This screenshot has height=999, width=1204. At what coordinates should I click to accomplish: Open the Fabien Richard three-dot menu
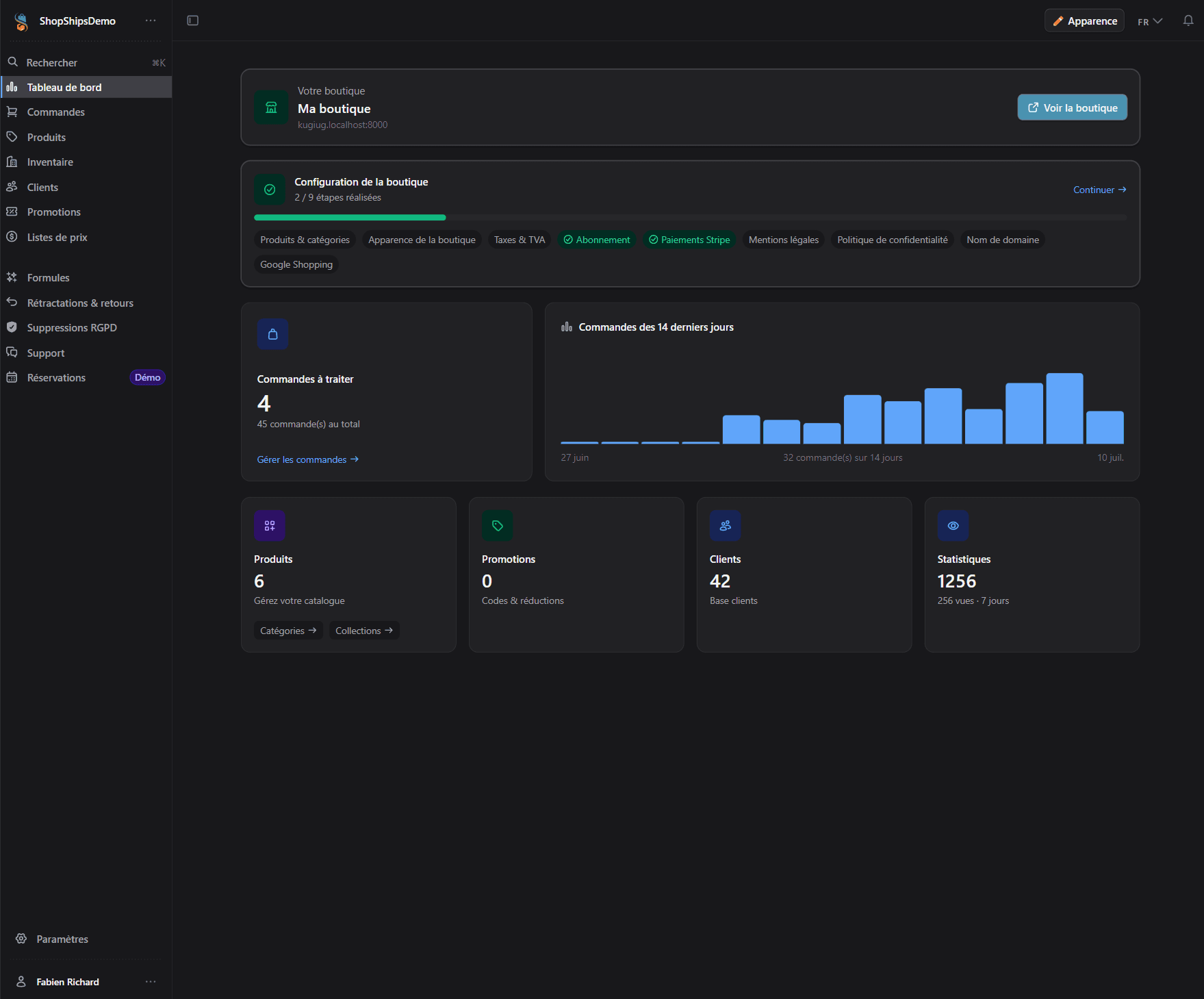[x=151, y=982]
